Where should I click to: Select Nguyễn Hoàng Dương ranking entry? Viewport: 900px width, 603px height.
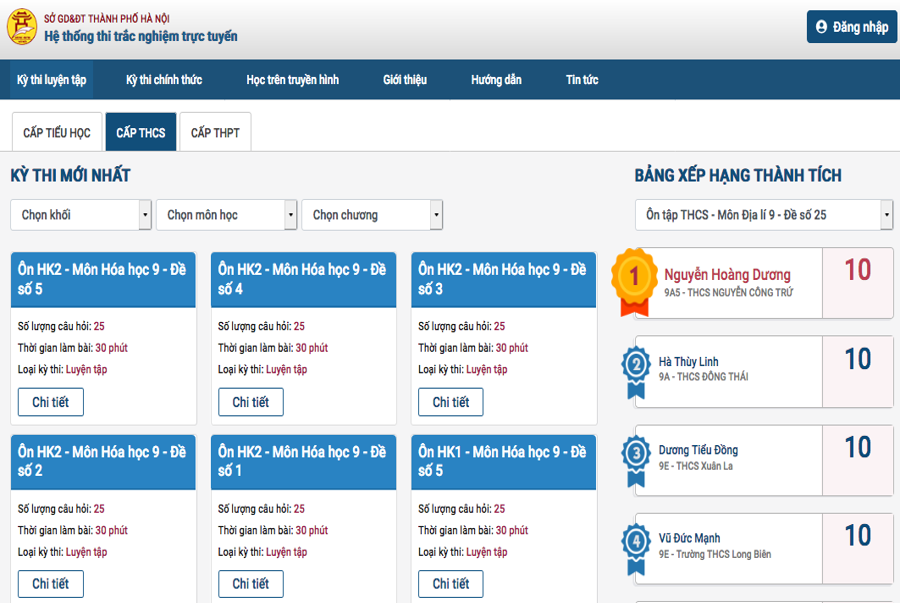[727, 275]
